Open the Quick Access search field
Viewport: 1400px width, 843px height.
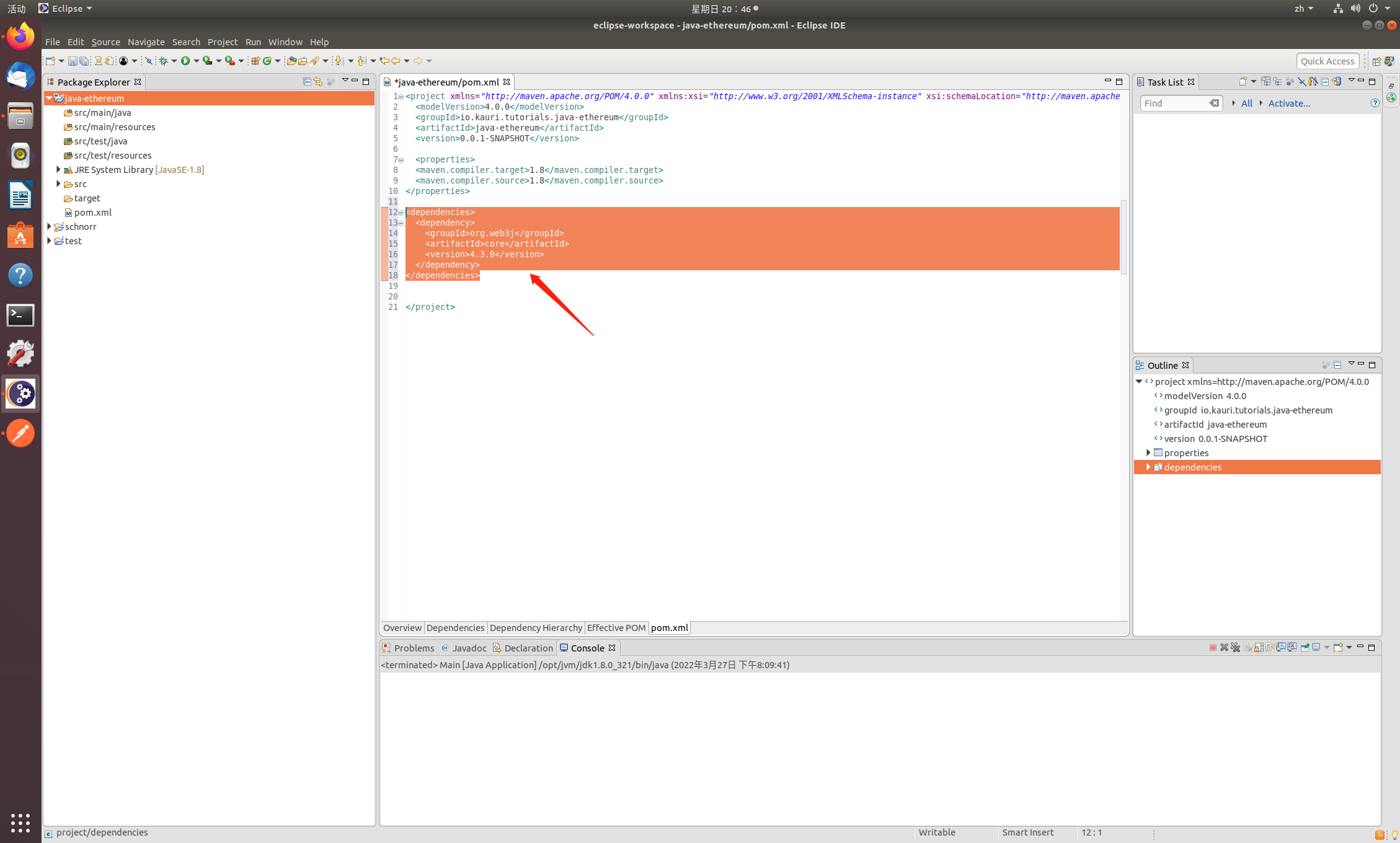(1326, 61)
